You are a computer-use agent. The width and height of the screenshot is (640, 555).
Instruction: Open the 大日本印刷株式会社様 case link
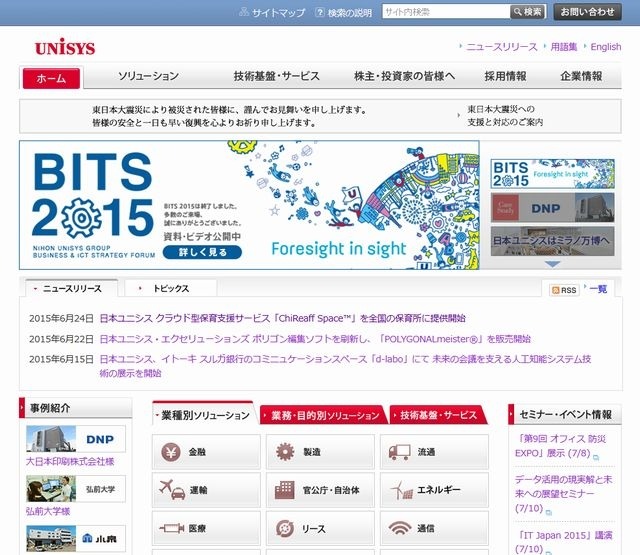(70, 462)
